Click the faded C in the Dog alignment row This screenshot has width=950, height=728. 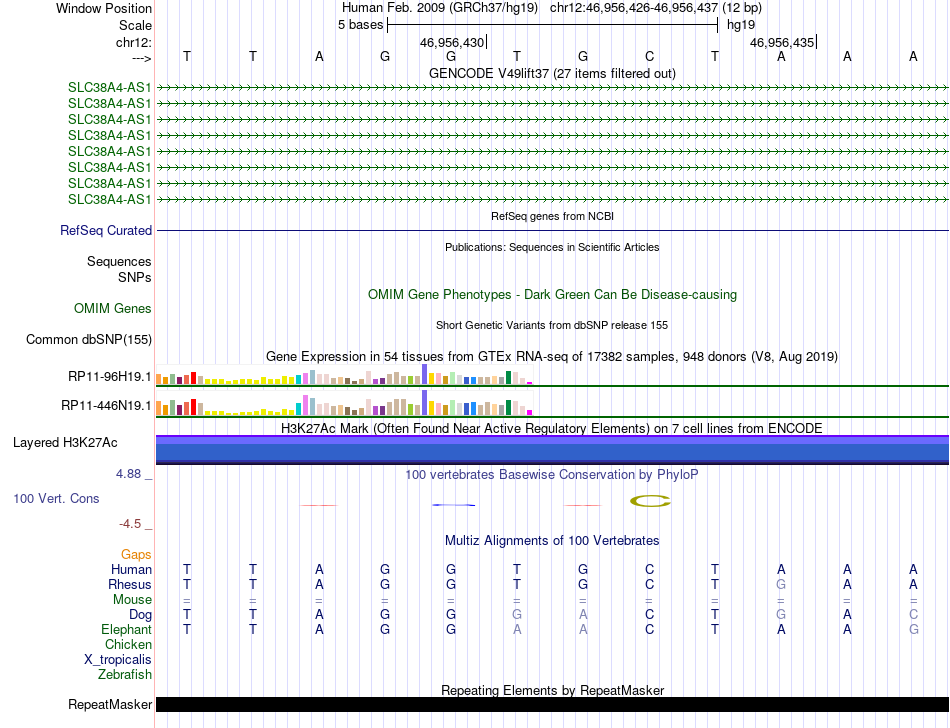914,615
